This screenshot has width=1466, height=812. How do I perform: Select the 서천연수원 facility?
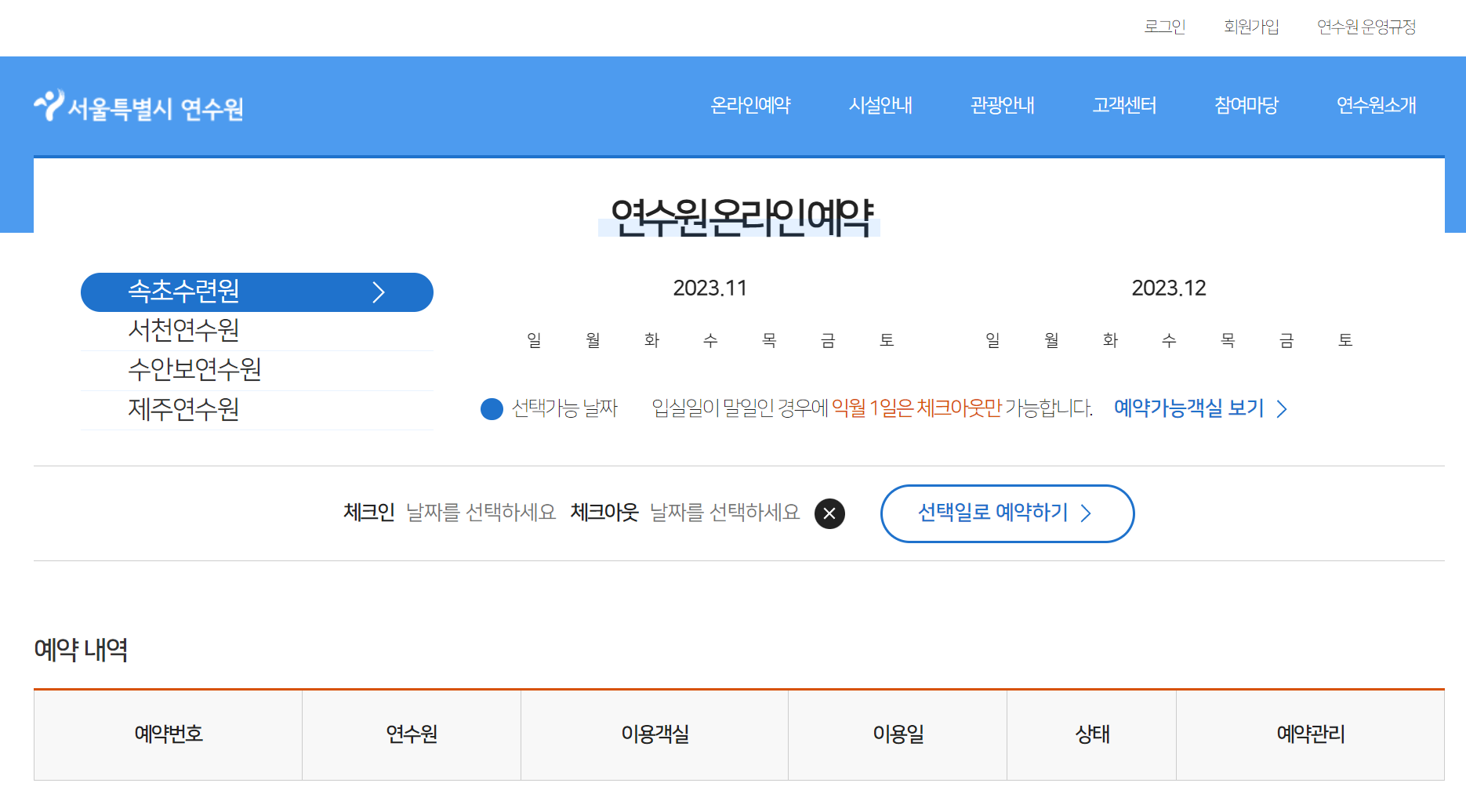[x=186, y=331]
